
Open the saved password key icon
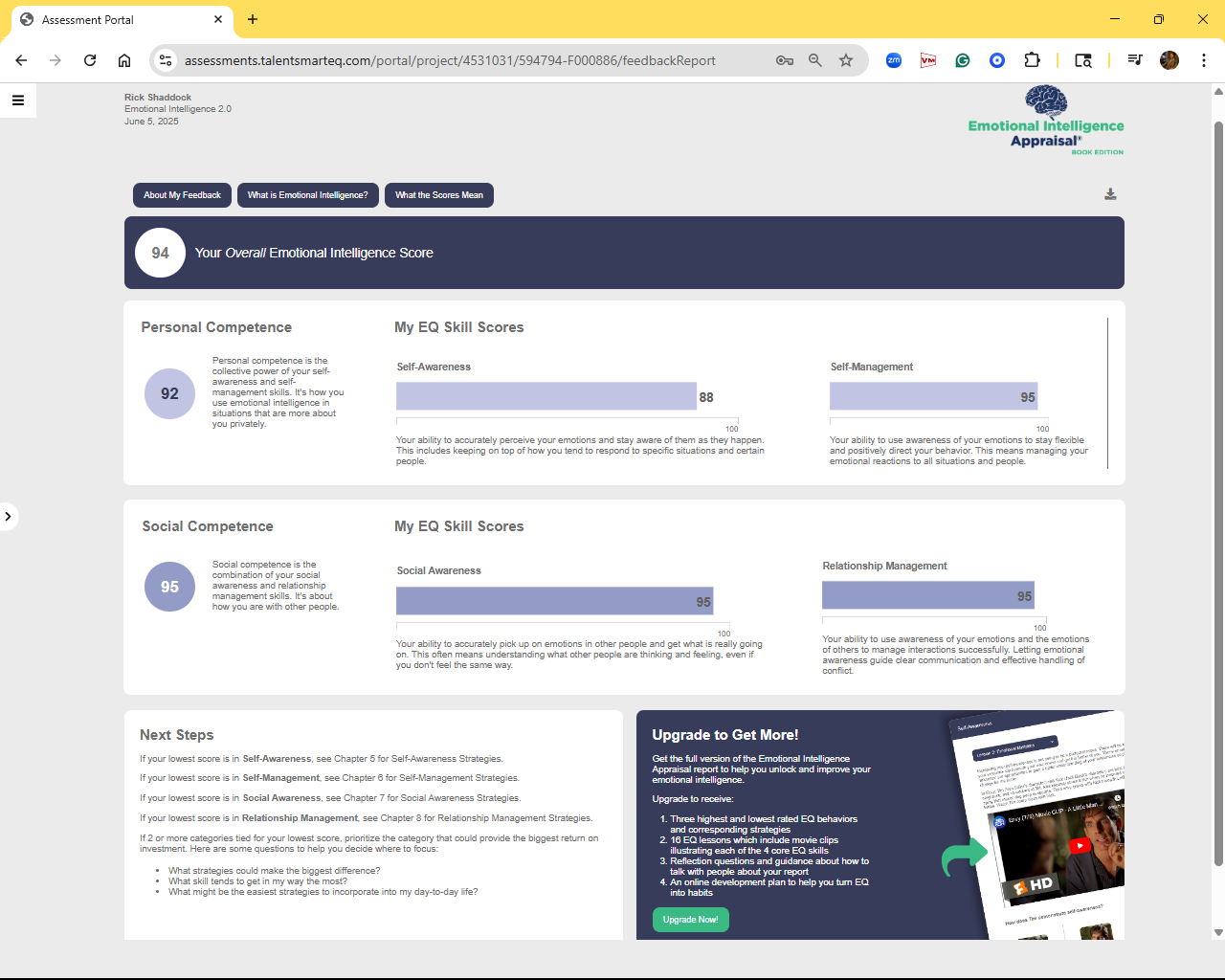785,60
